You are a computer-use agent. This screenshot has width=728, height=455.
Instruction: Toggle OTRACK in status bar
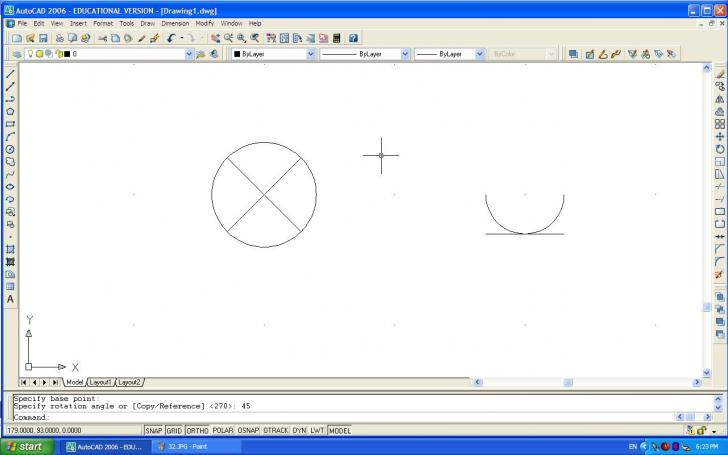pos(276,430)
